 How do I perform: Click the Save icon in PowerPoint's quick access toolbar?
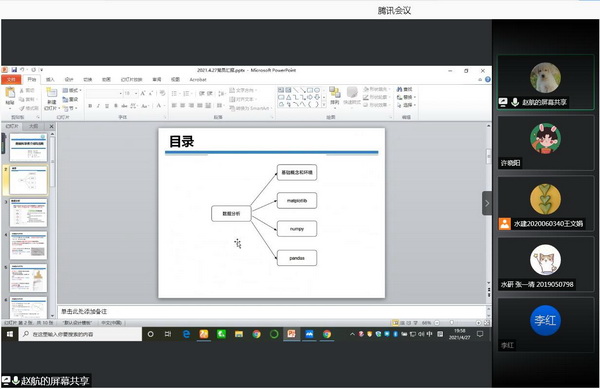(14, 70)
